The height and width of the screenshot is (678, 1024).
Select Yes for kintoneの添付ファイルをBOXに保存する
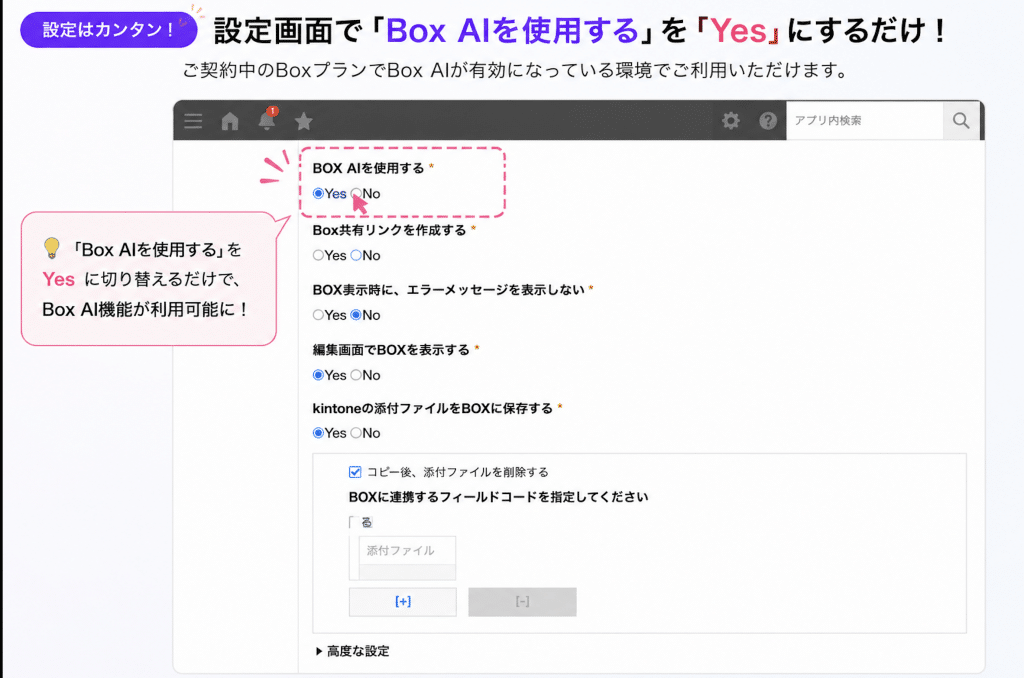tap(318, 433)
